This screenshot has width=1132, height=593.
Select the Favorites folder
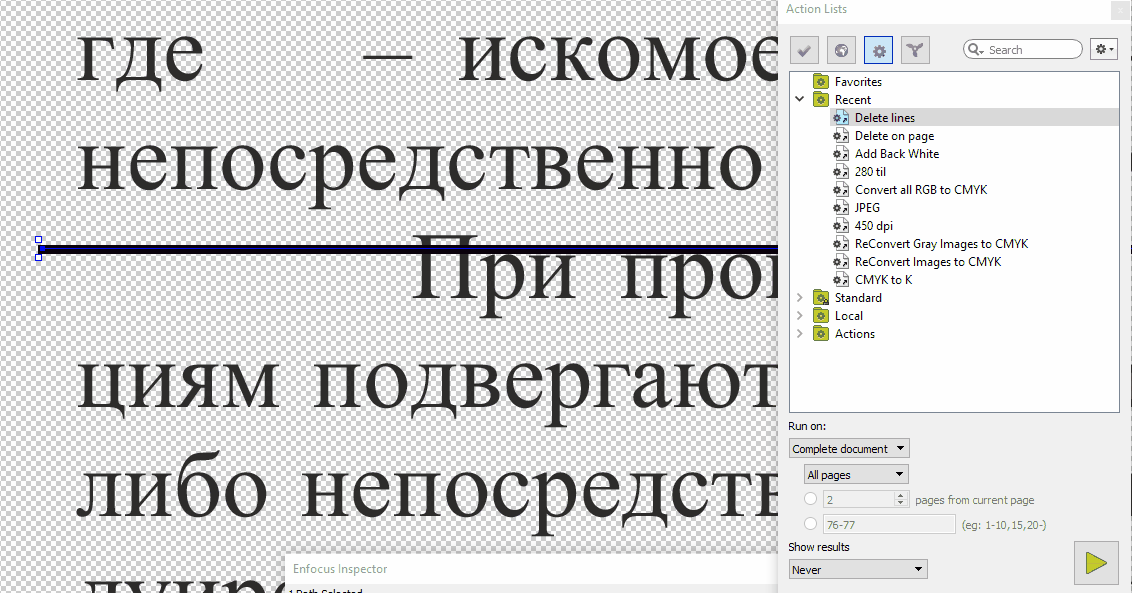coord(858,82)
